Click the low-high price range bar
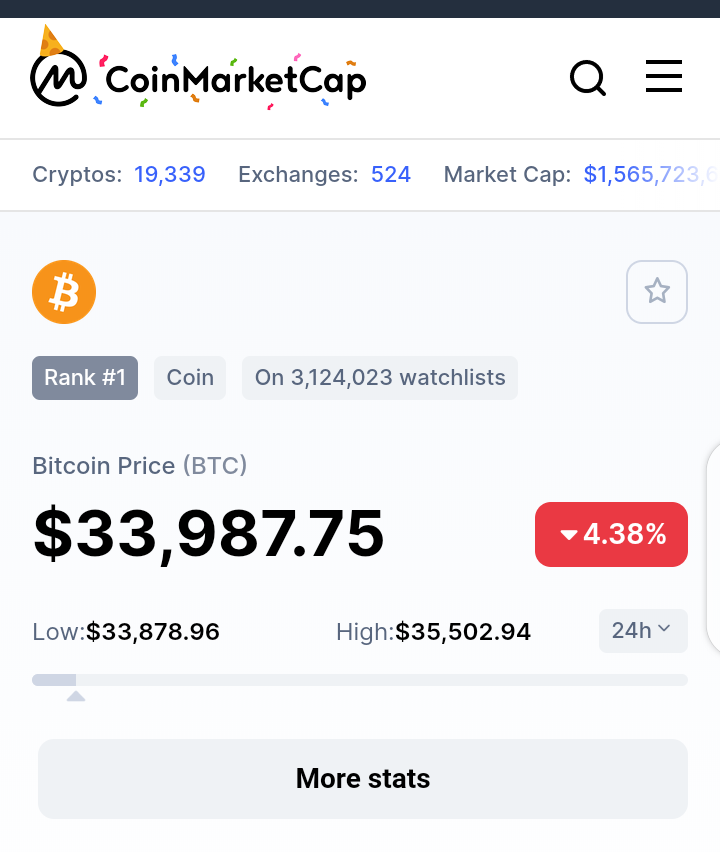The width and height of the screenshot is (720, 852). [x=360, y=680]
